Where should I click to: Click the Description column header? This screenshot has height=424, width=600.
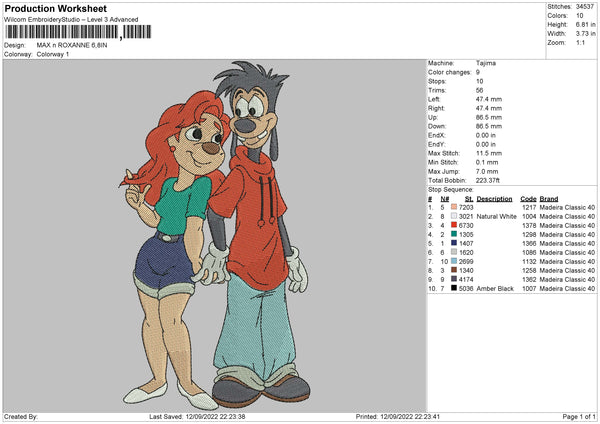495,198
